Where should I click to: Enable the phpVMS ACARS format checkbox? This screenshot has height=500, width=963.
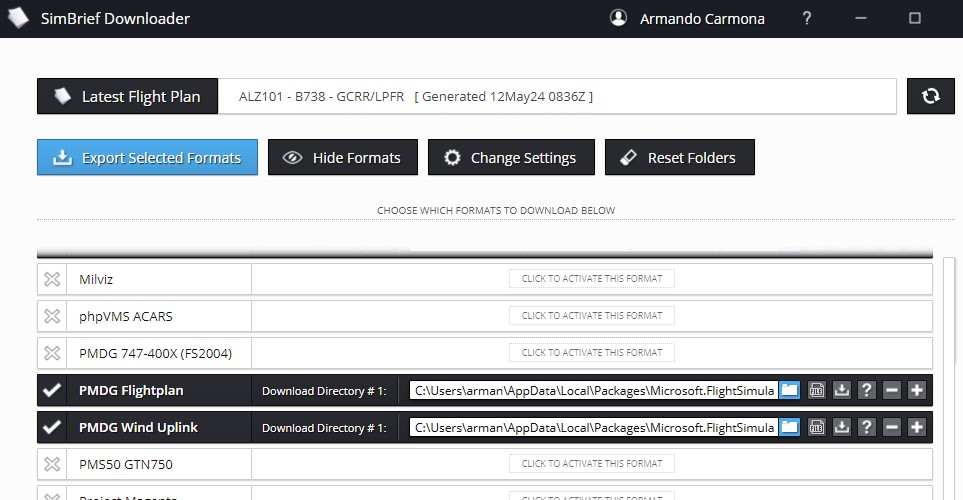click(52, 316)
